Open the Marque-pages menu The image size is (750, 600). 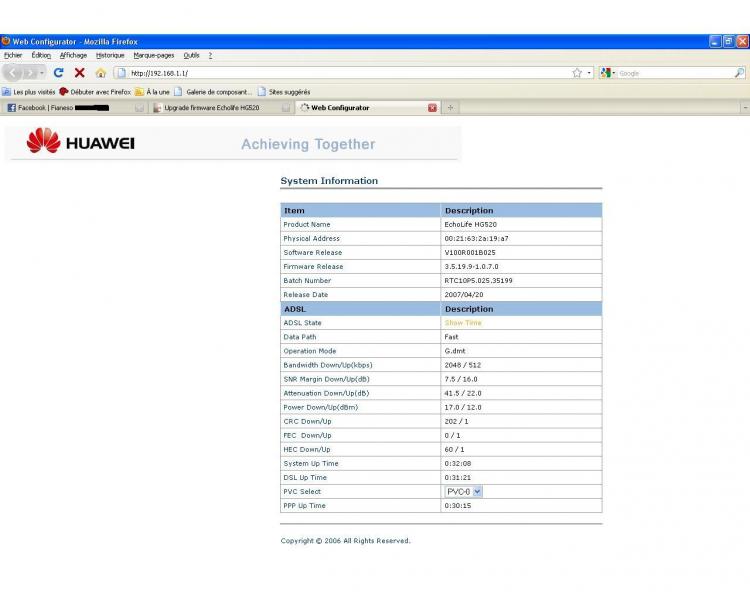153,55
